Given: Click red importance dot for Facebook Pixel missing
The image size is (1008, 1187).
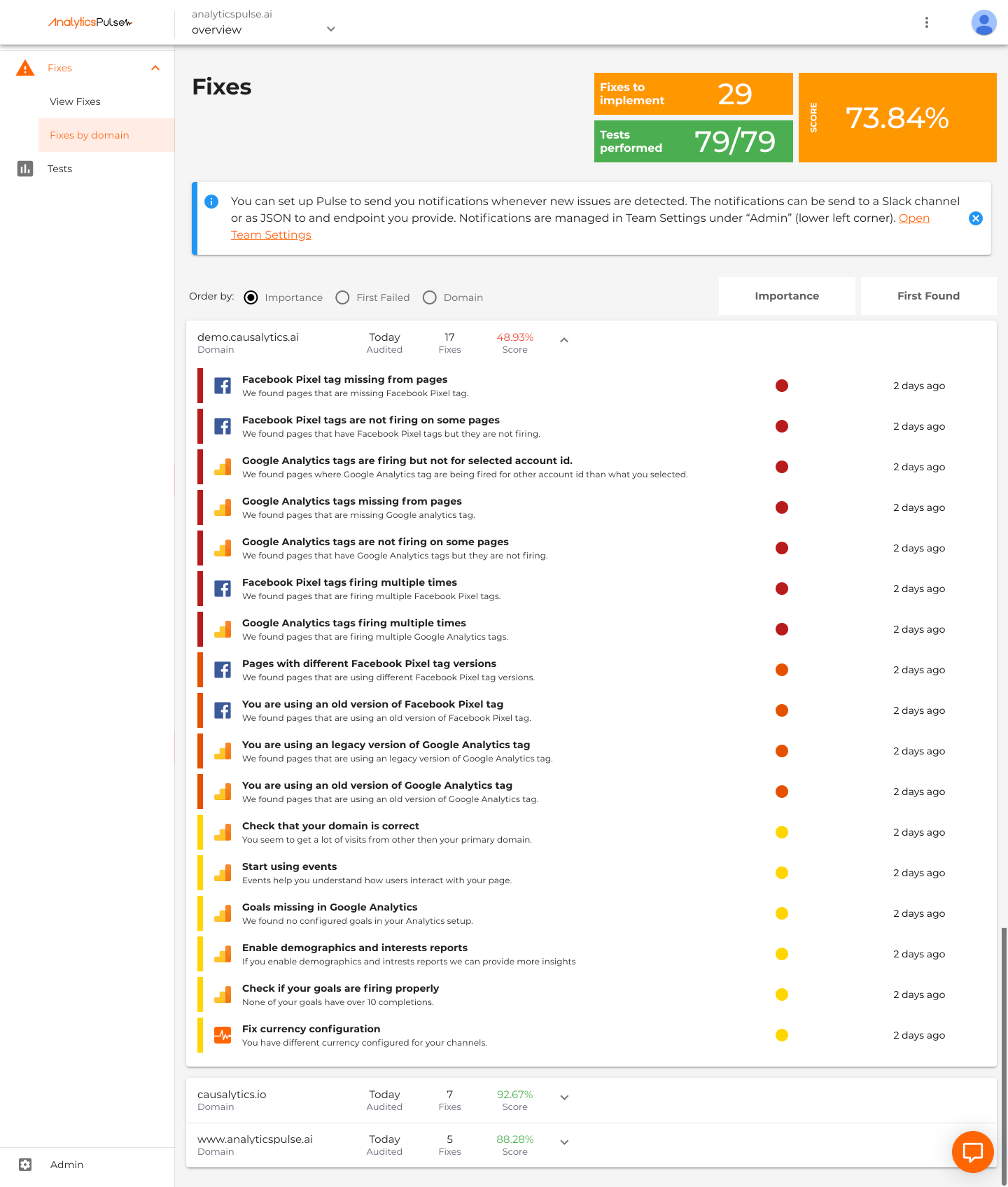Looking at the screenshot, I should click(x=782, y=386).
